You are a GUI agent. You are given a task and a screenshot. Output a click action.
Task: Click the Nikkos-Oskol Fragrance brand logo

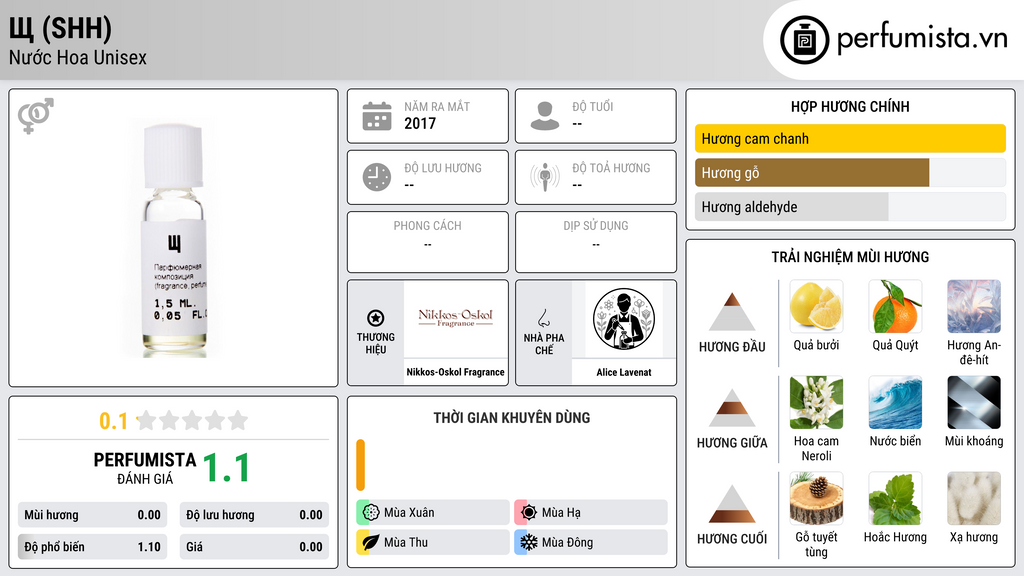pyautogui.click(x=456, y=319)
